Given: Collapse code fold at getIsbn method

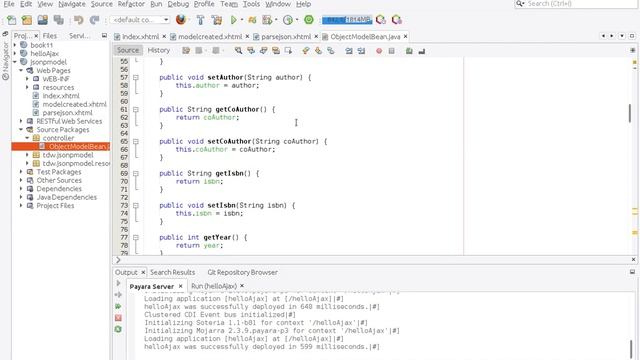Looking at the screenshot, I should point(136,173).
